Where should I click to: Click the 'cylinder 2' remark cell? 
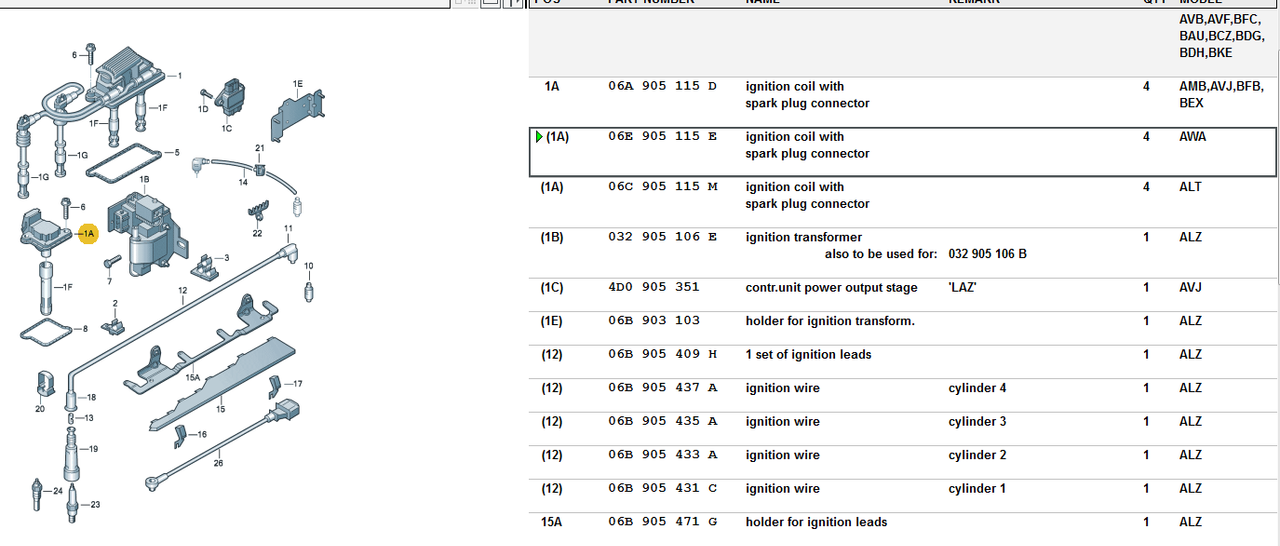(977, 455)
